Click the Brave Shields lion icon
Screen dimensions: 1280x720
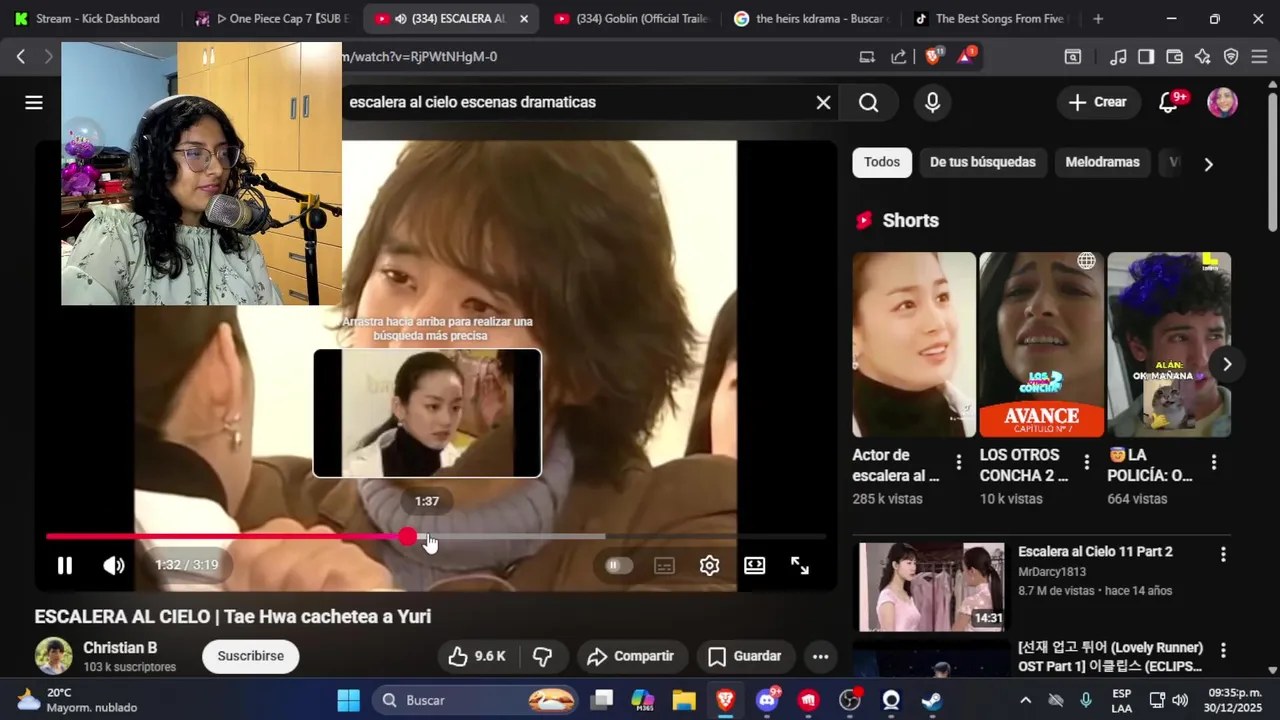[x=933, y=56]
